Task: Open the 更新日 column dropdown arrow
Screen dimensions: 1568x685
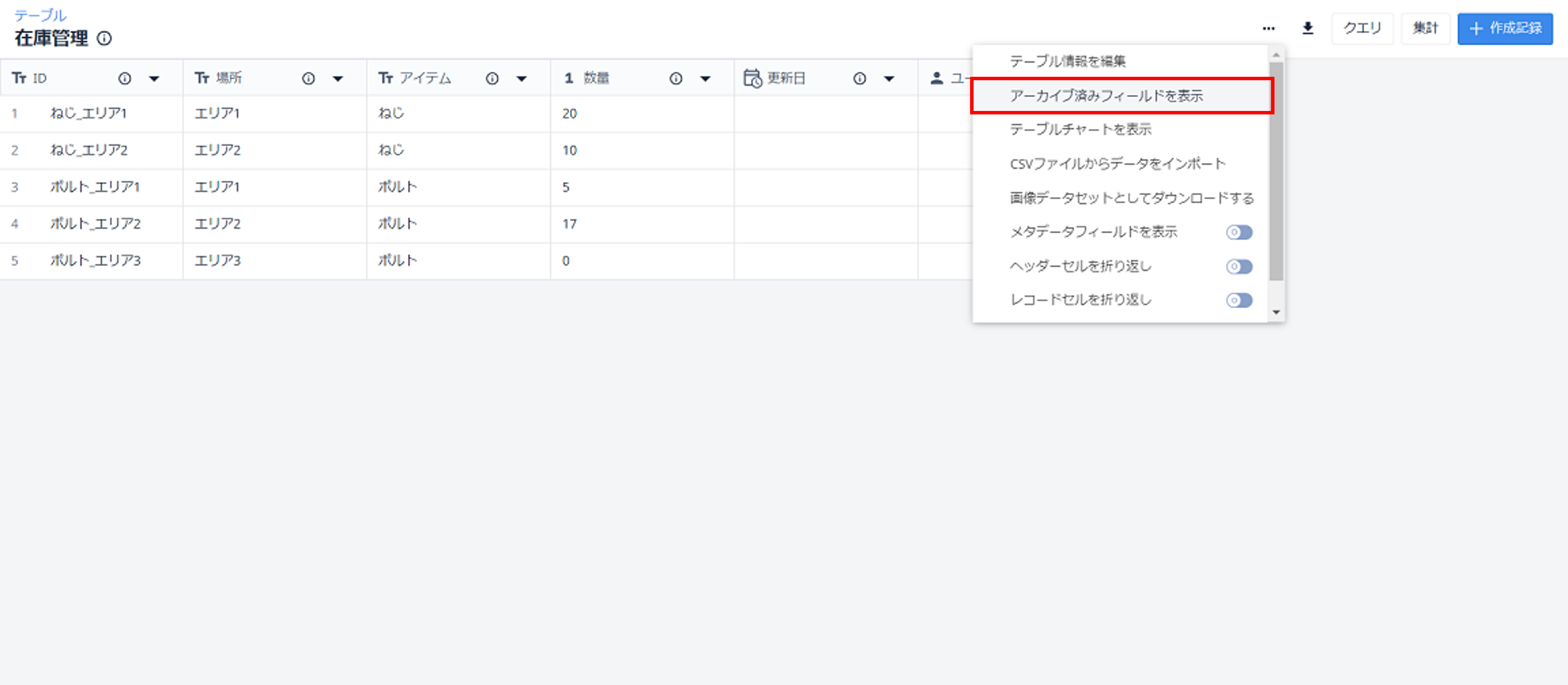Action: pos(889,79)
